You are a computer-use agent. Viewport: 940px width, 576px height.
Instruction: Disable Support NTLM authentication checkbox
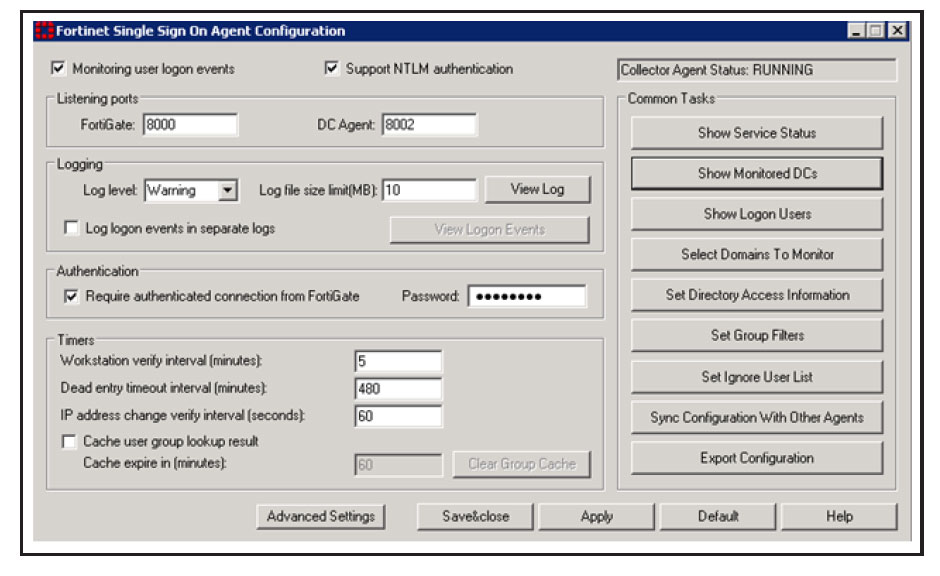[332, 68]
